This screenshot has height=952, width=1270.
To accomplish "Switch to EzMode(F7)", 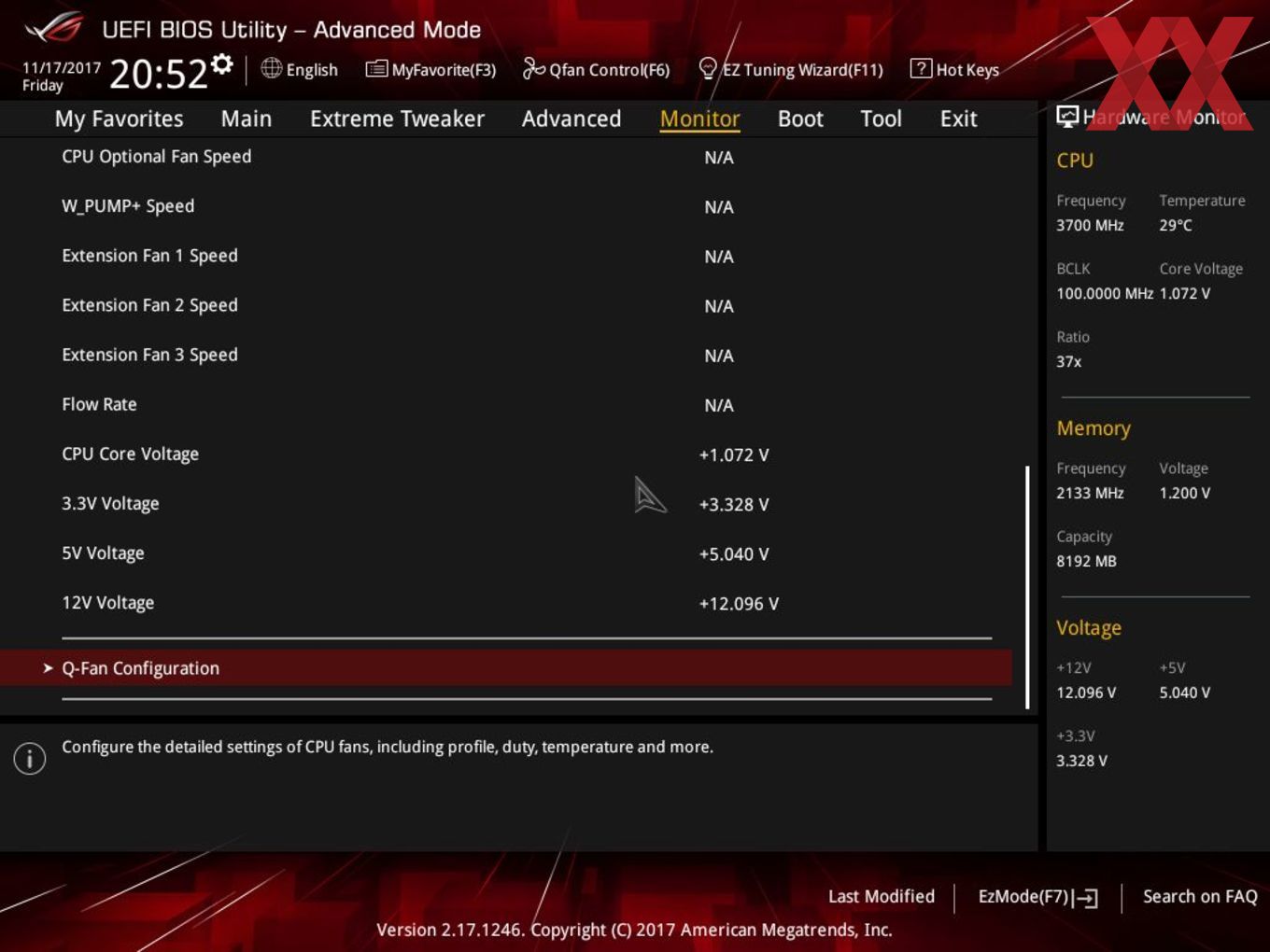I will tap(1023, 896).
